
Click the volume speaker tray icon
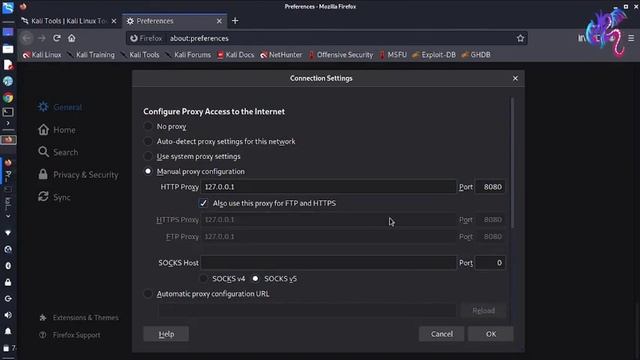[x=8, y=315]
